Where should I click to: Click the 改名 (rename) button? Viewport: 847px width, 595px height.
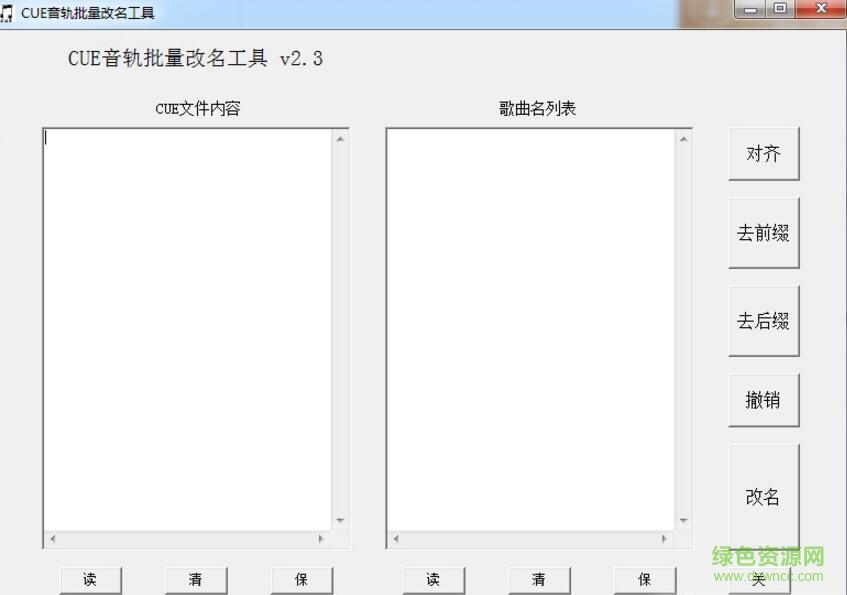(764, 497)
